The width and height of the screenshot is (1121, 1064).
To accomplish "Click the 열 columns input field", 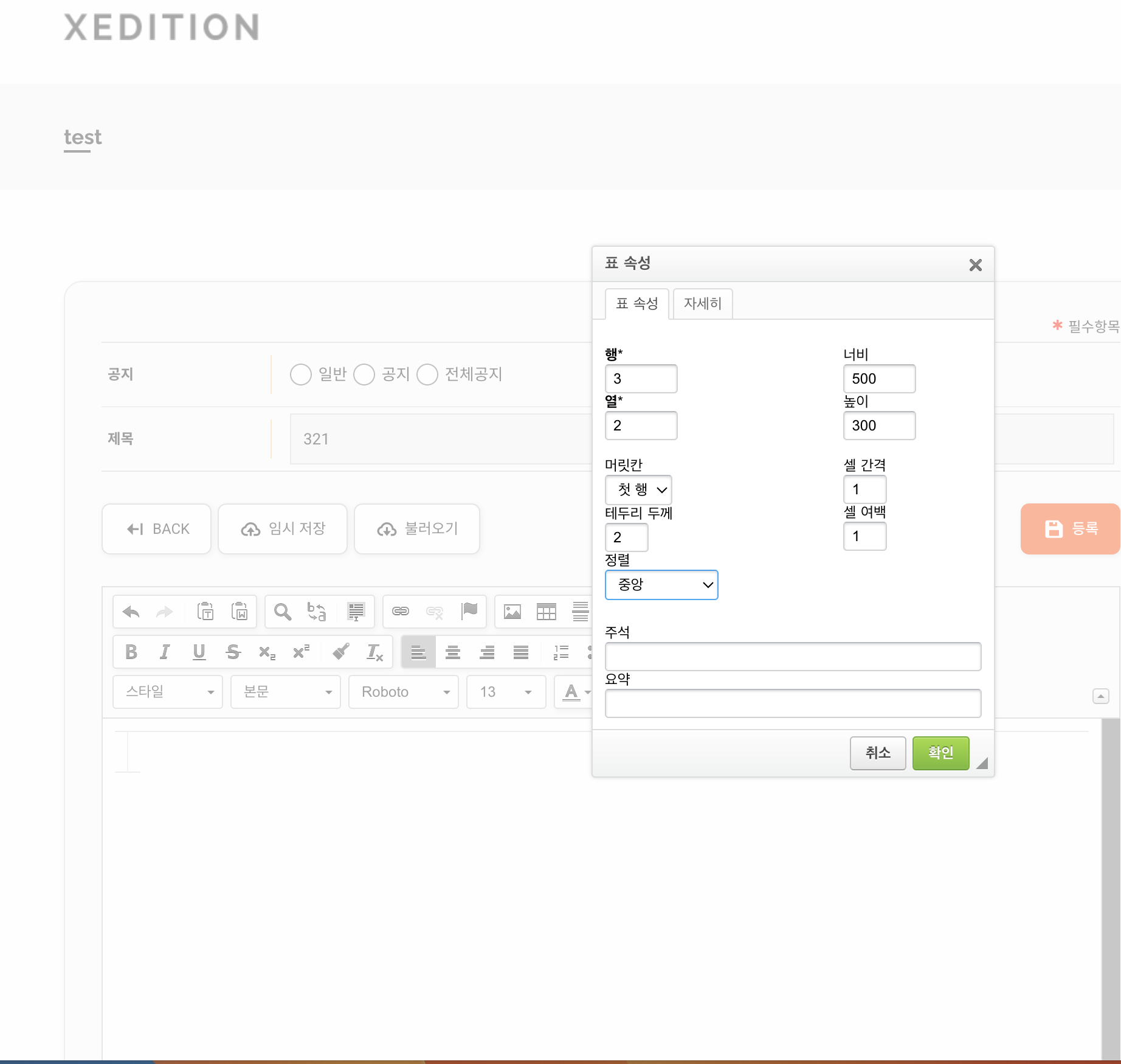I will (641, 426).
